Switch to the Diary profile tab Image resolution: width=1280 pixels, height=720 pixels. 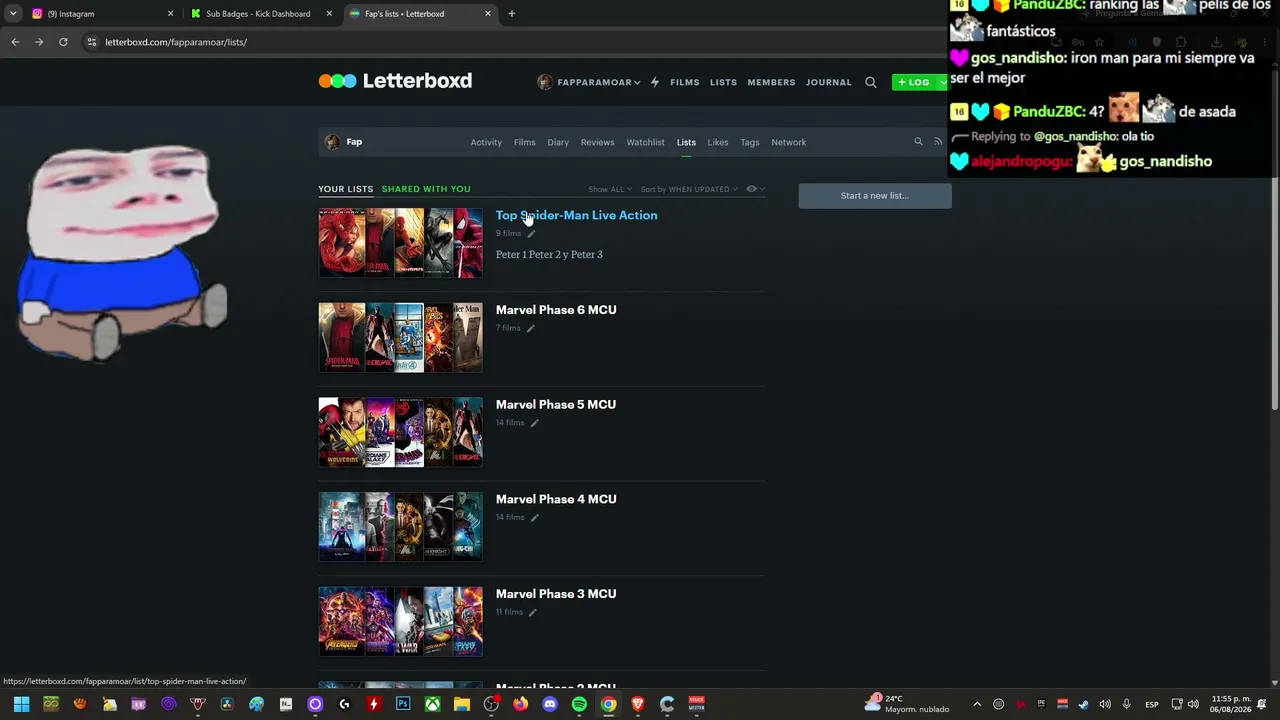pos(558,142)
